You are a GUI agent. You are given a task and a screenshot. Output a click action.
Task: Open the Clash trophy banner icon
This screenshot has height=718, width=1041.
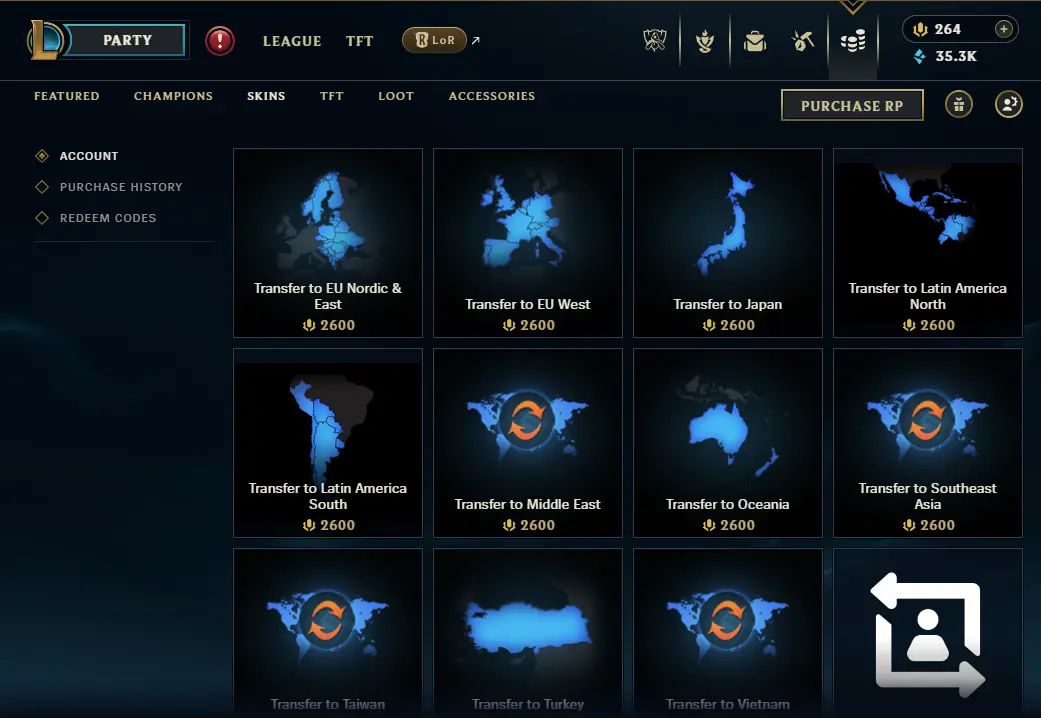tap(655, 41)
